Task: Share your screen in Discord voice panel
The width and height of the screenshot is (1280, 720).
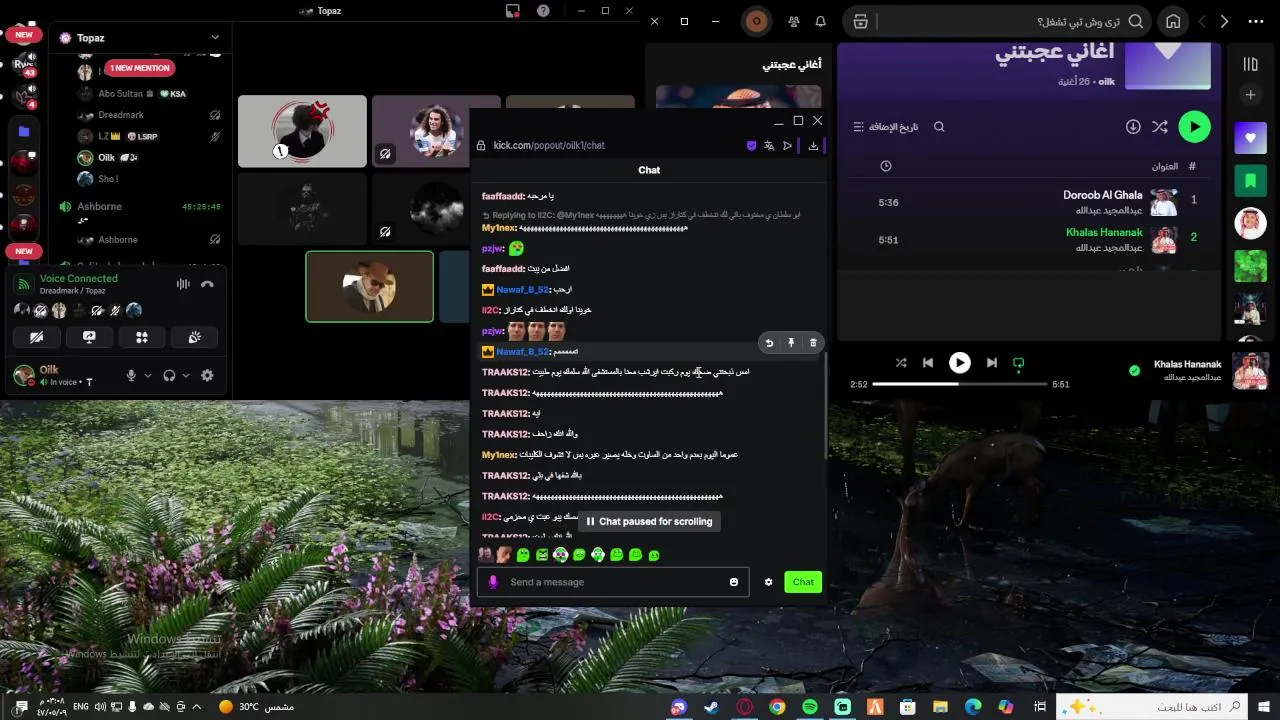Action: 89,337
